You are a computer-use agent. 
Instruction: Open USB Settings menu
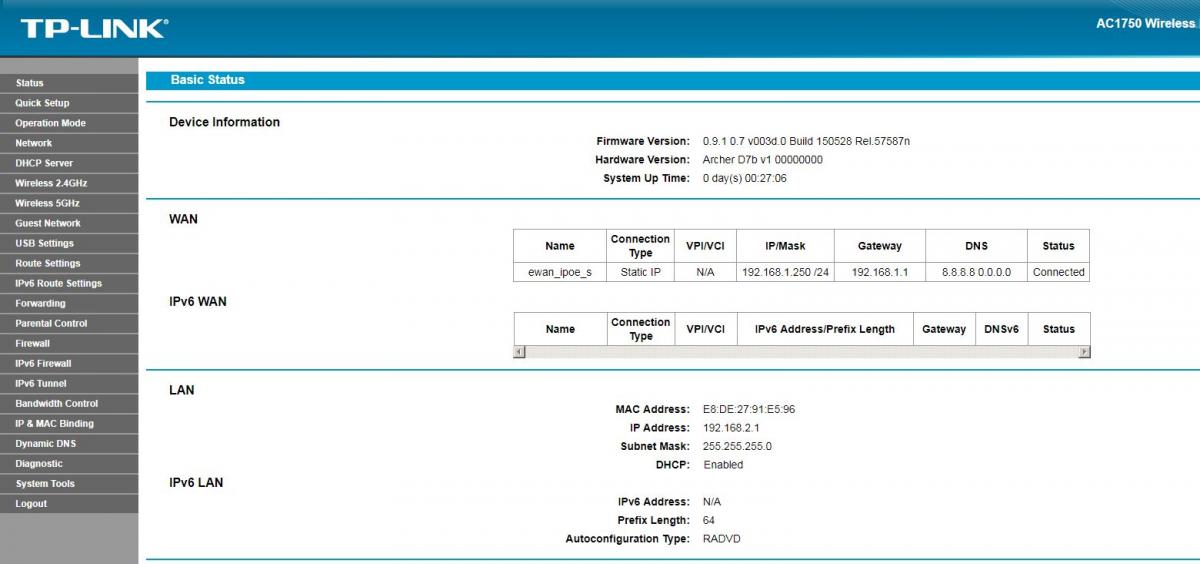69,243
